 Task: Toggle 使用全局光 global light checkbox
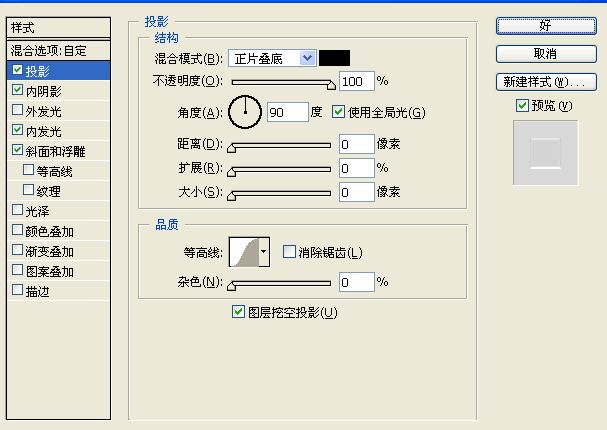(338, 112)
